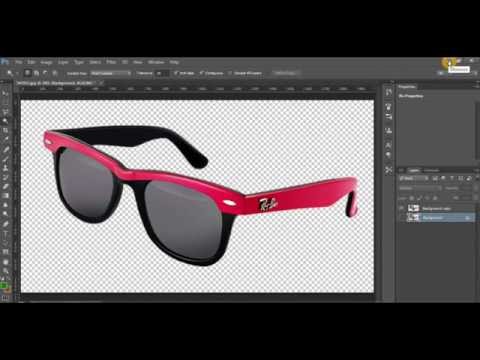Toggle the Contiguous checkbox
Viewport: 480px width, 360px height.
pos(201,73)
